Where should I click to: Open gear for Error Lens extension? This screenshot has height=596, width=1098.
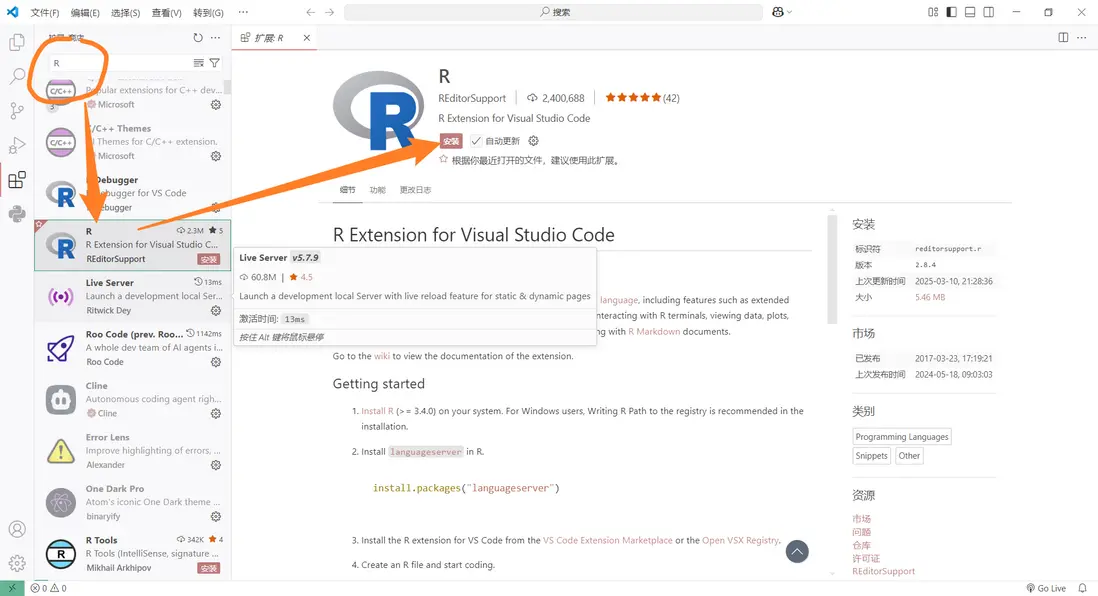[216, 465]
